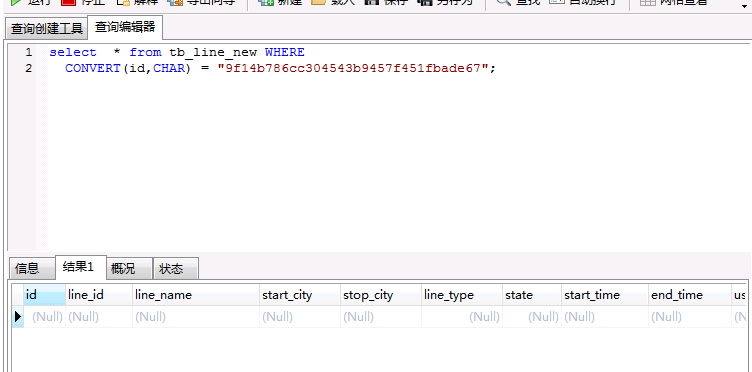Click the current-row arrow indicator

[x=18, y=317]
